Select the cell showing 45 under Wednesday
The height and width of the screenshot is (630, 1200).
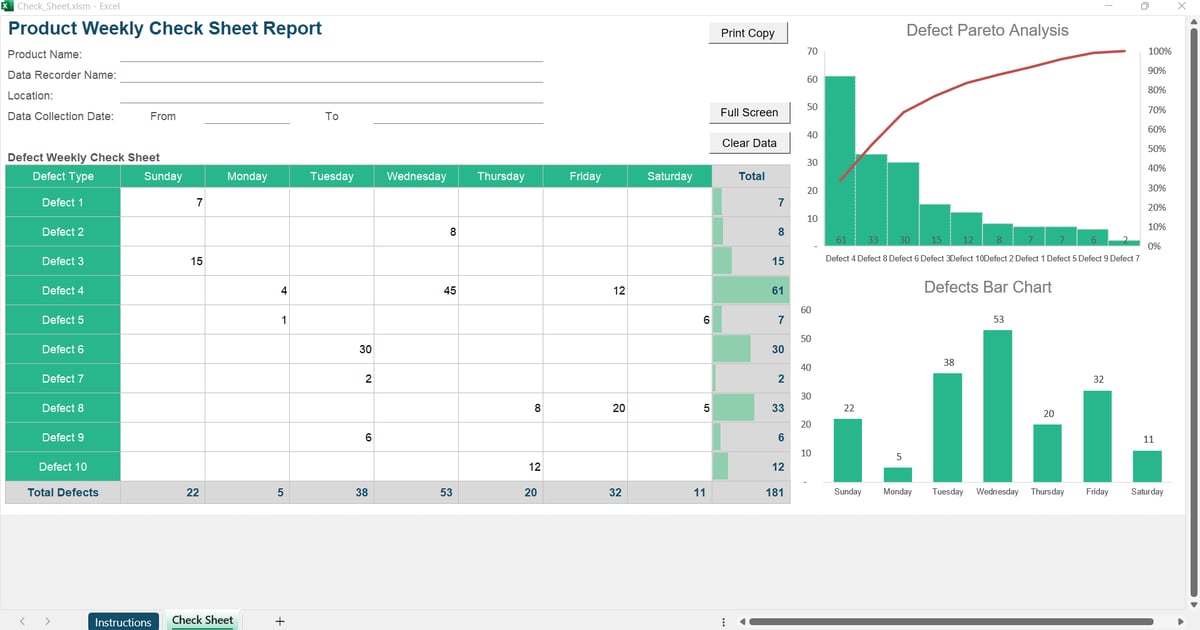click(x=416, y=290)
